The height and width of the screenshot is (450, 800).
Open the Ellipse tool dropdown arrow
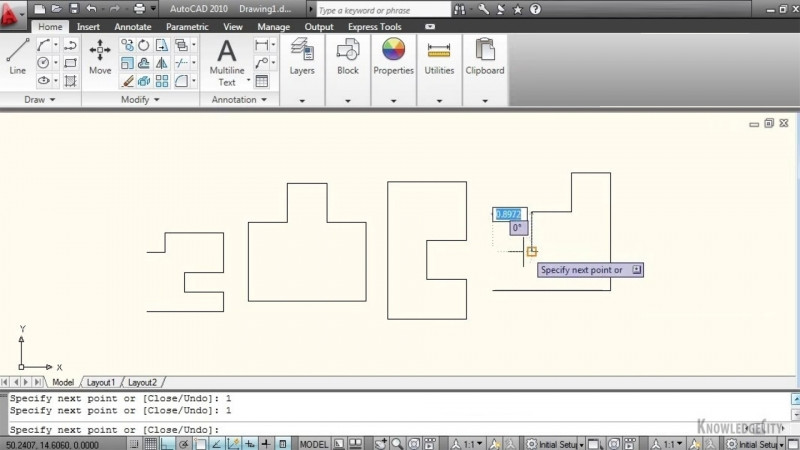pyautogui.click(x=56, y=81)
